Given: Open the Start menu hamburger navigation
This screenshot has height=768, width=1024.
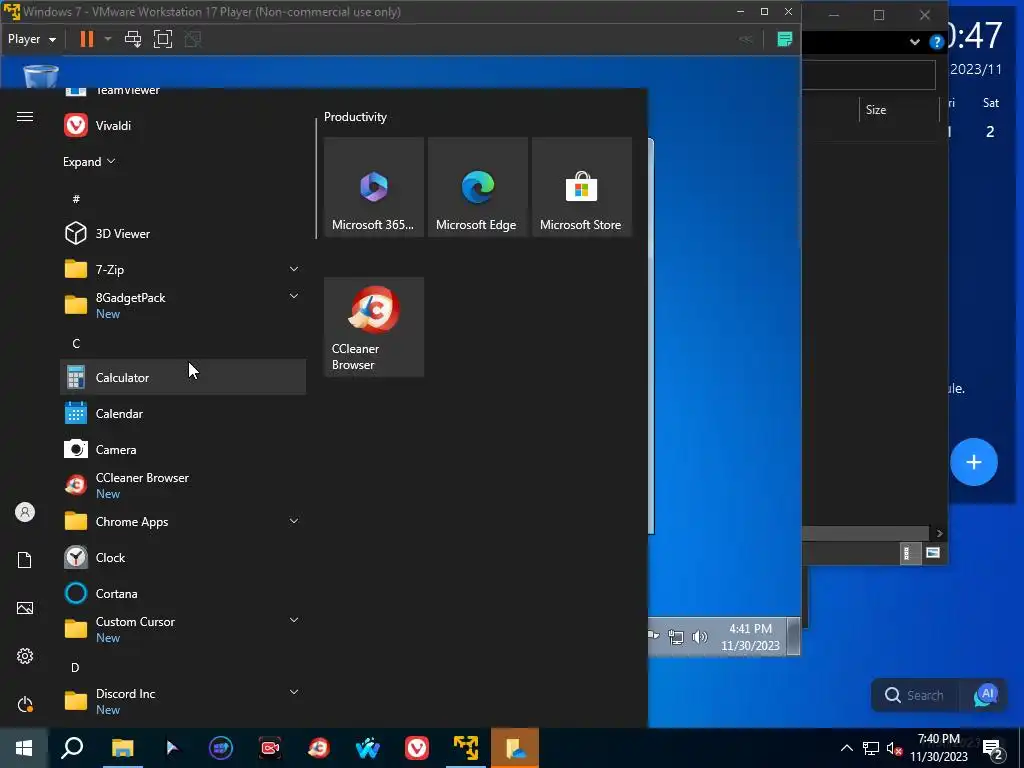Looking at the screenshot, I should pyautogui.click(x=25, y=116).
